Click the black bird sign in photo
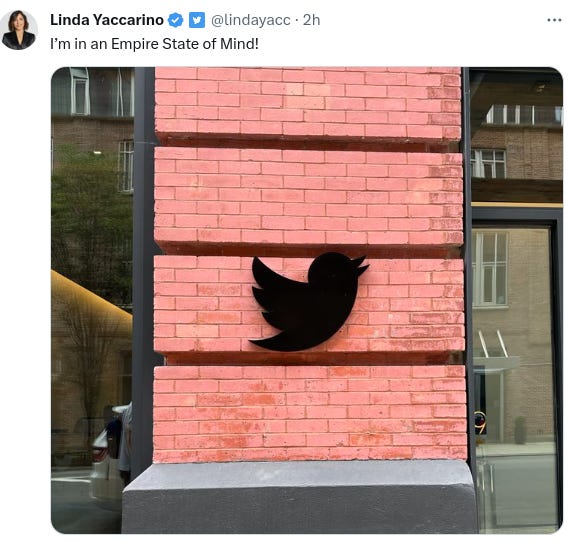The image size is (569, 545). pos(309,302)
